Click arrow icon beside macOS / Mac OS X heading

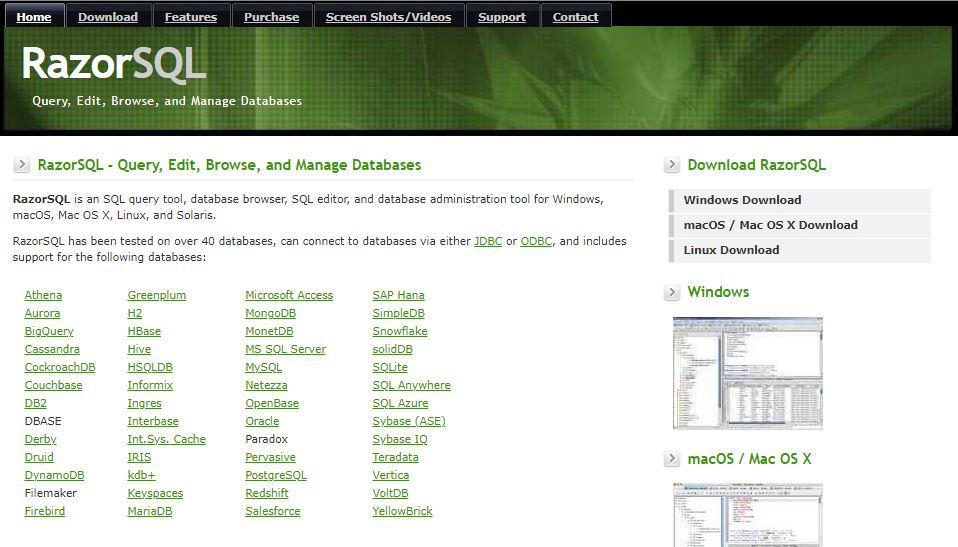click(x=671, y=458)
